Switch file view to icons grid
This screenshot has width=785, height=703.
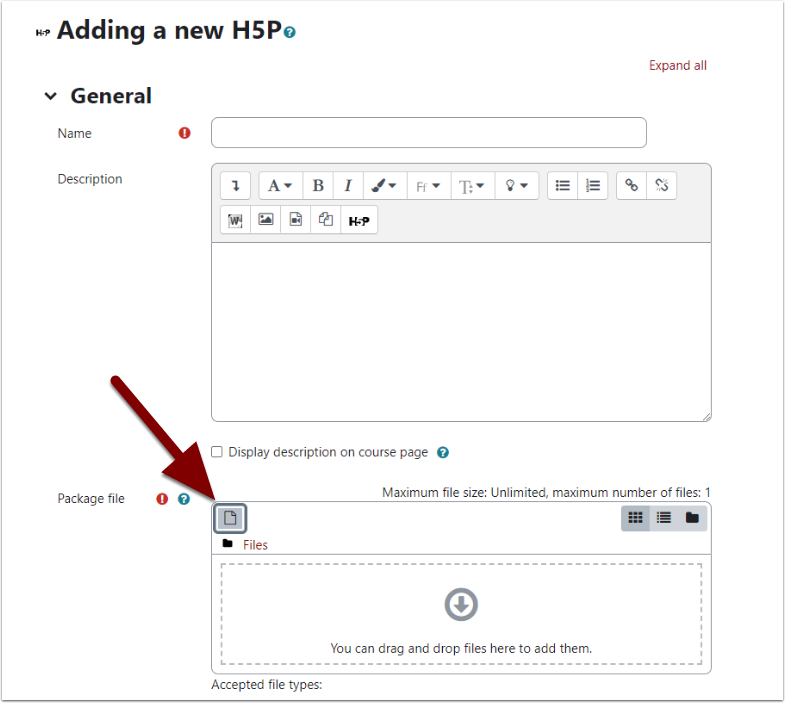tap(635, 518)
